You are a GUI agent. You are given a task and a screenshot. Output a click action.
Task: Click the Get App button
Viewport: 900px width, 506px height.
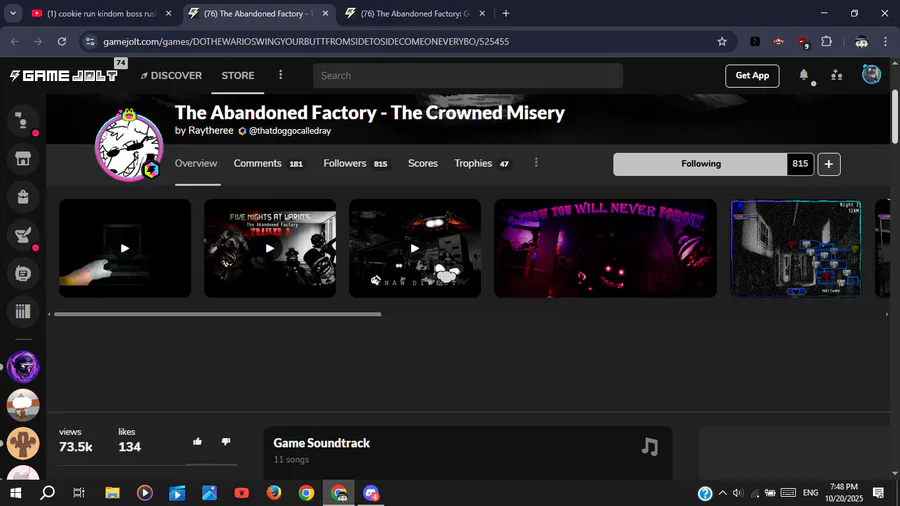[752, 75]
